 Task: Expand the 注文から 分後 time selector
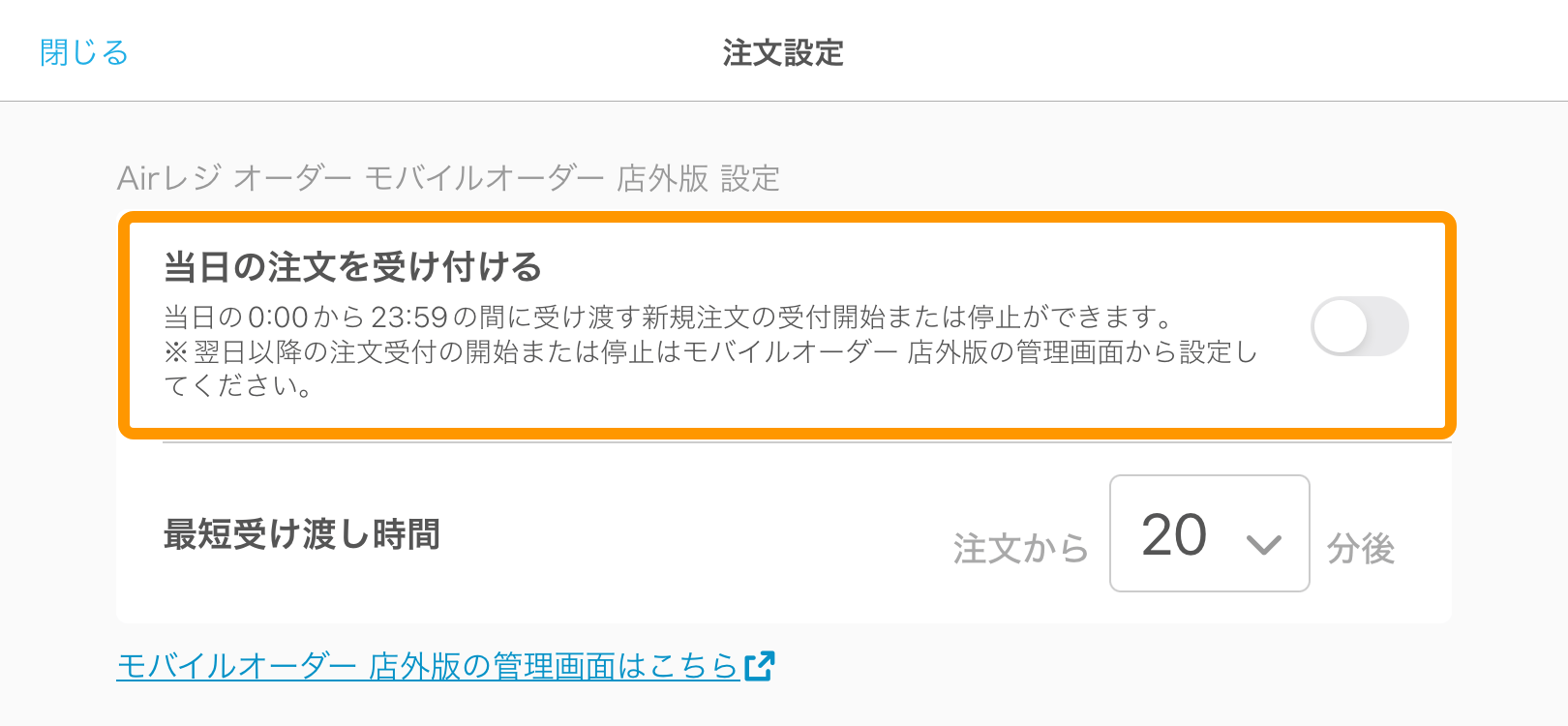tap(1210, 533)
